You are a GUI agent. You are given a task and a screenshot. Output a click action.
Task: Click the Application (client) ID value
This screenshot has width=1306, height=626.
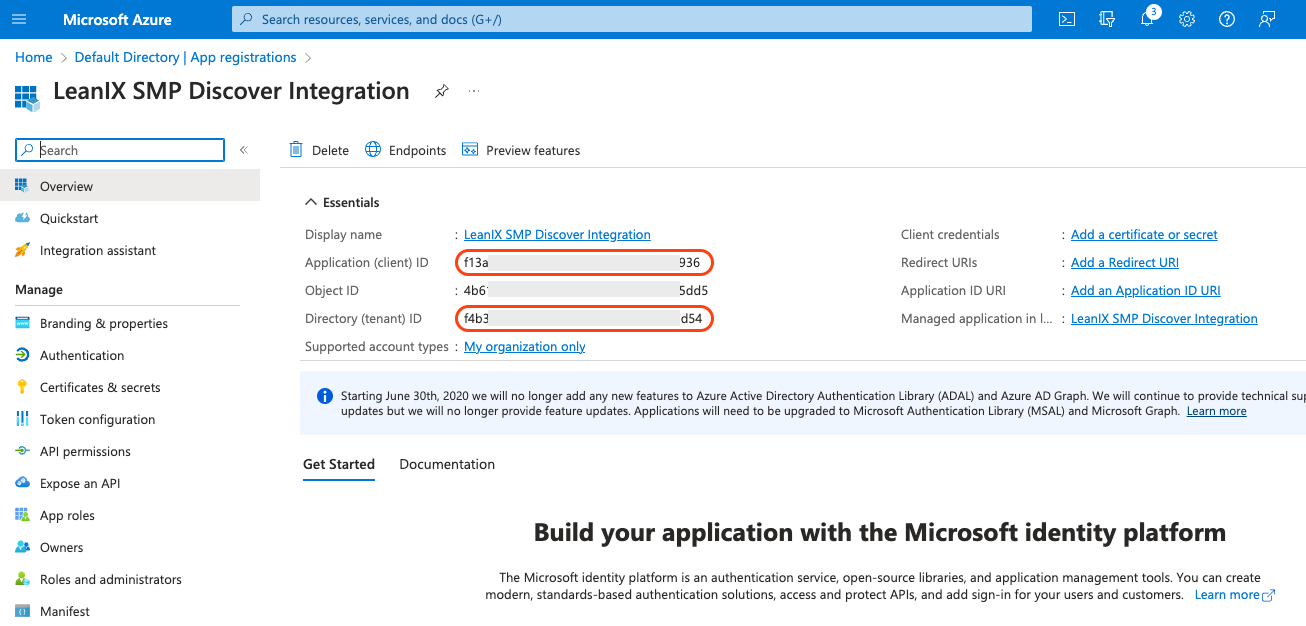tap(583, 263)
